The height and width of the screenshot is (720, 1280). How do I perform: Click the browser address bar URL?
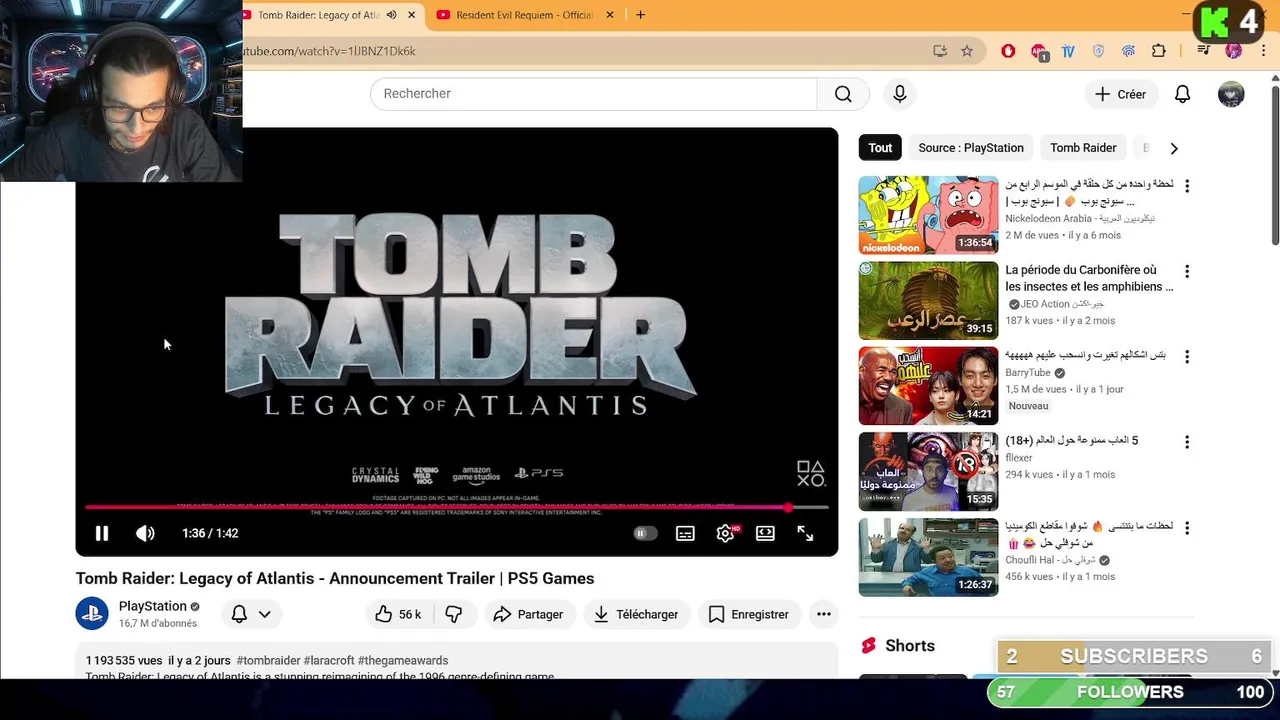329,51
